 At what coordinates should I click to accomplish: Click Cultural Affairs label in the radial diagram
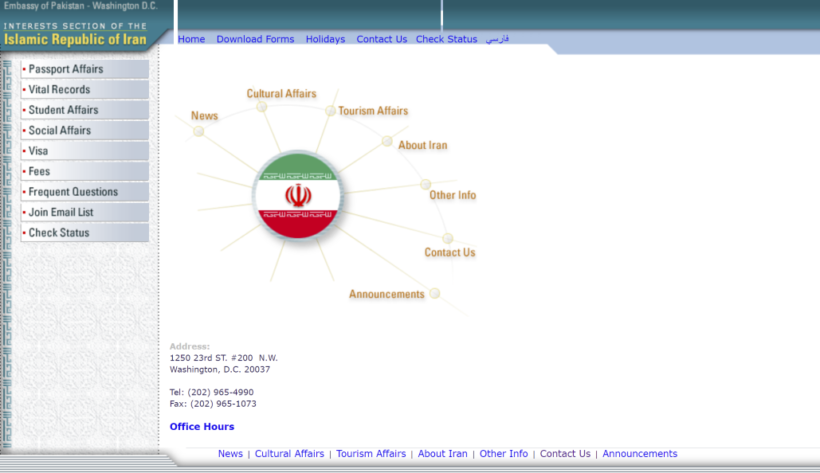click(x=281, y=94)
